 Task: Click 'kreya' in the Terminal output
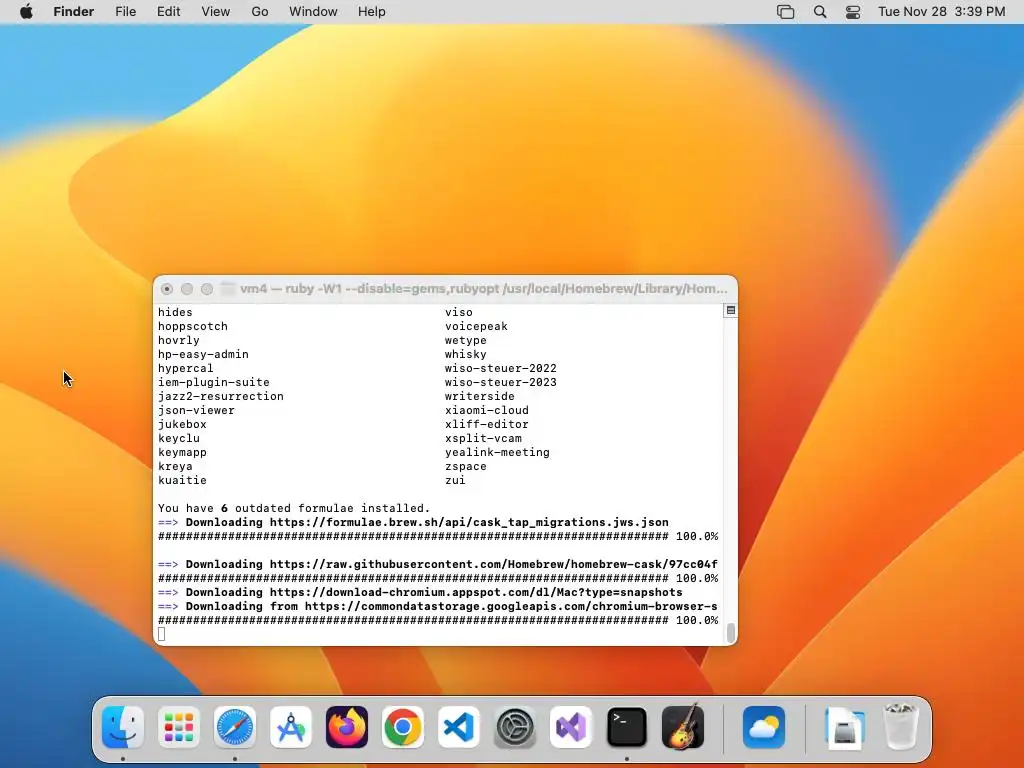(175, 466)
